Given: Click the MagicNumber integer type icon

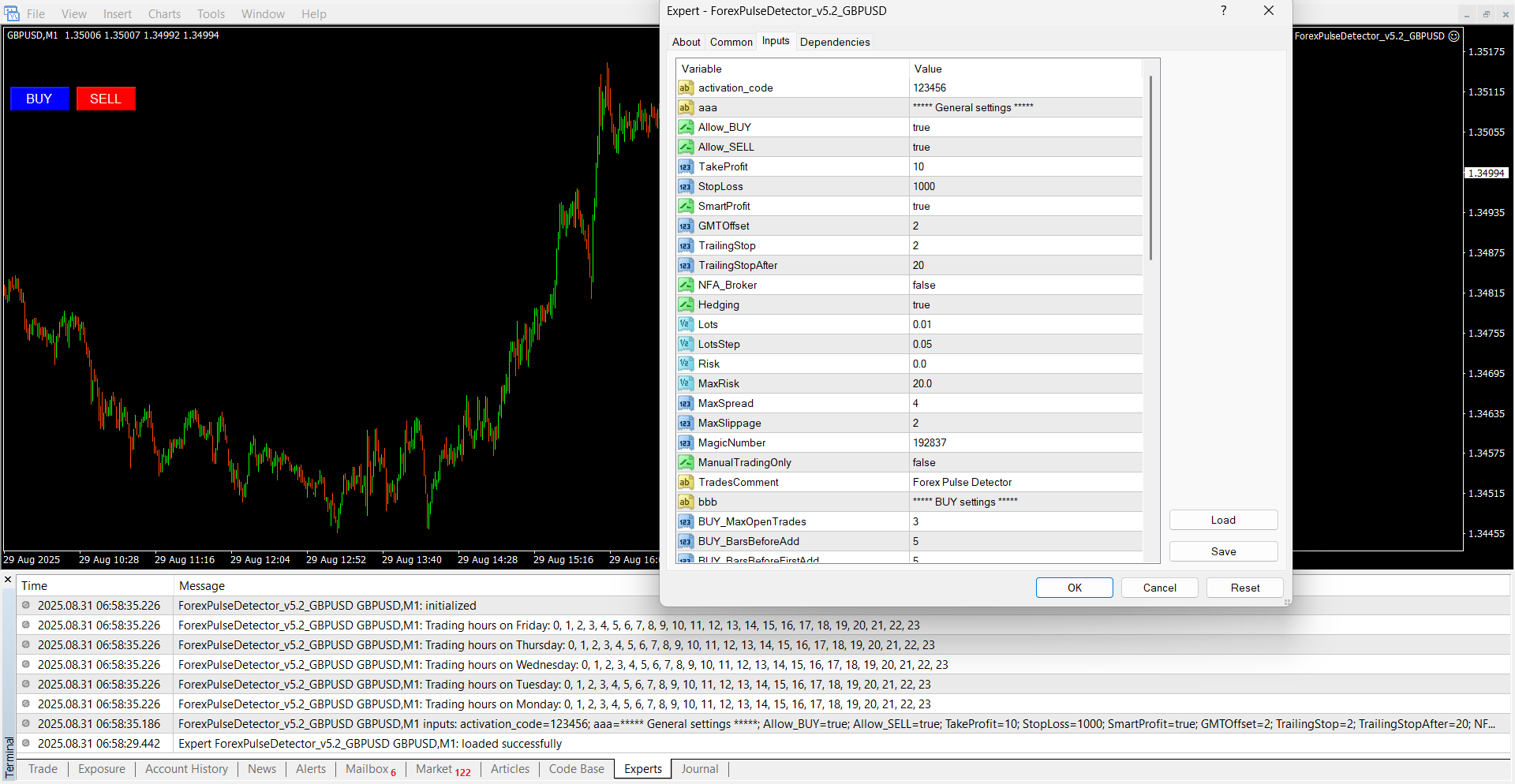Looking at the screenshot, I should coord(686,442).
